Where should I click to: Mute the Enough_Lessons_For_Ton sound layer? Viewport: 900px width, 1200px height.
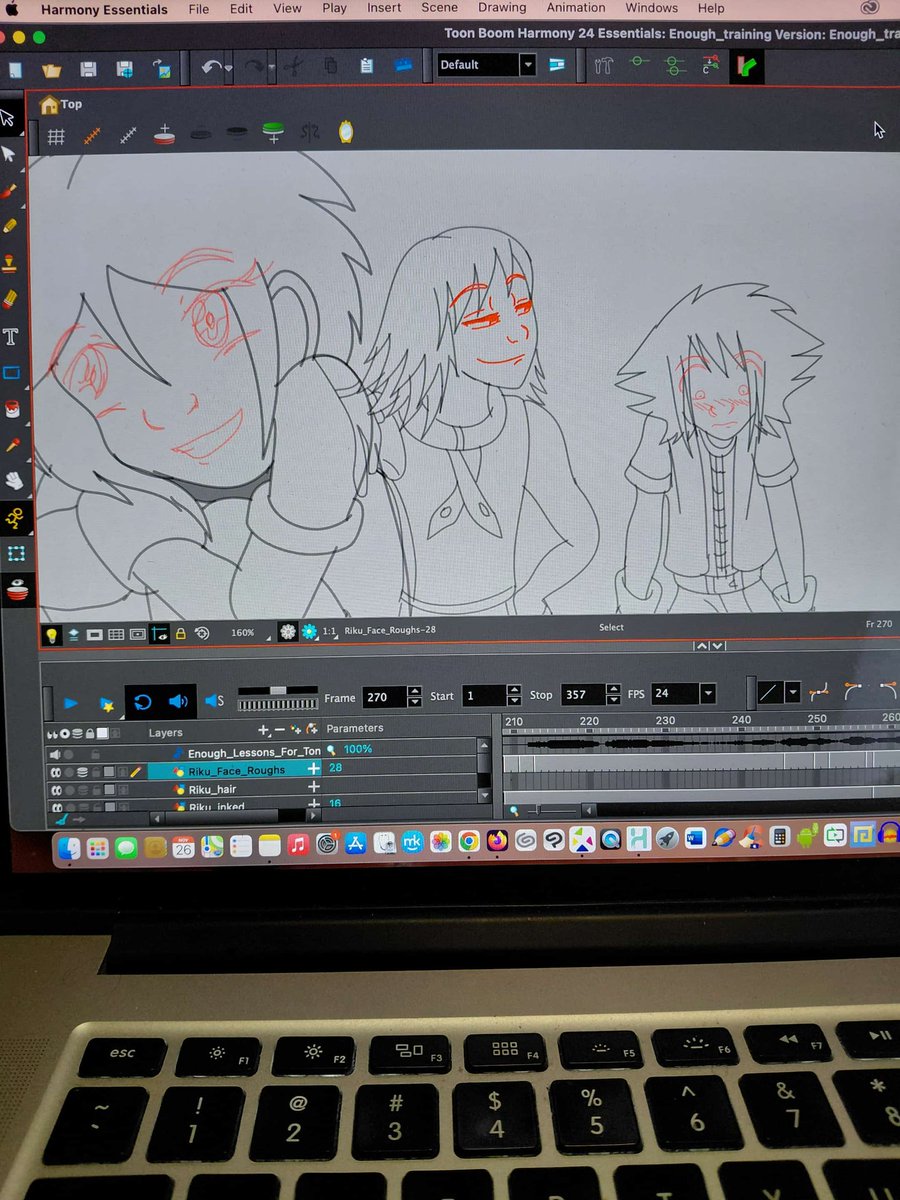[x=56, y=753]
